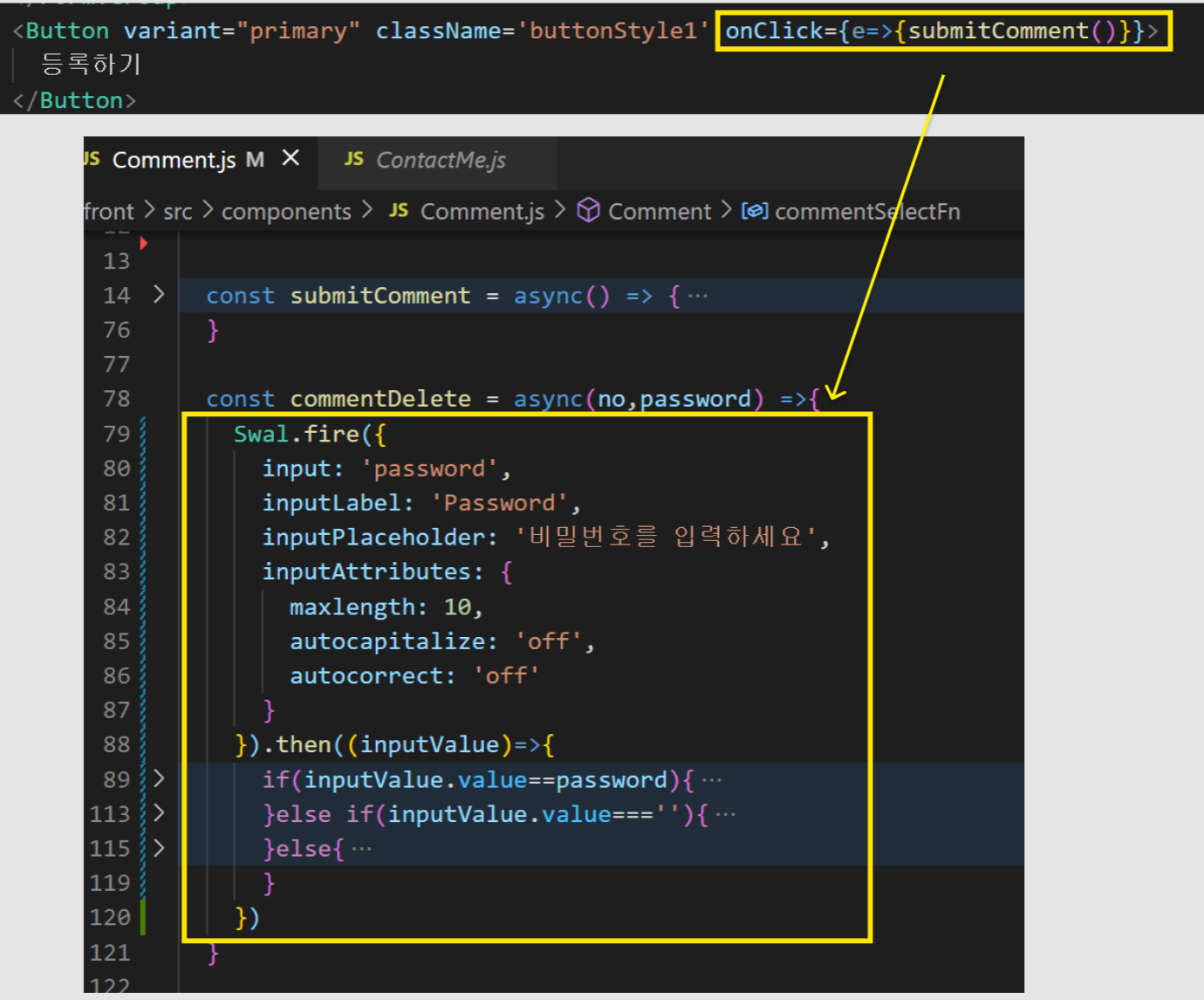Screen dimensions: 1204x1000
Task: Click the 'inputPlaceholder' property name
Action: click(x=373, y=537)
